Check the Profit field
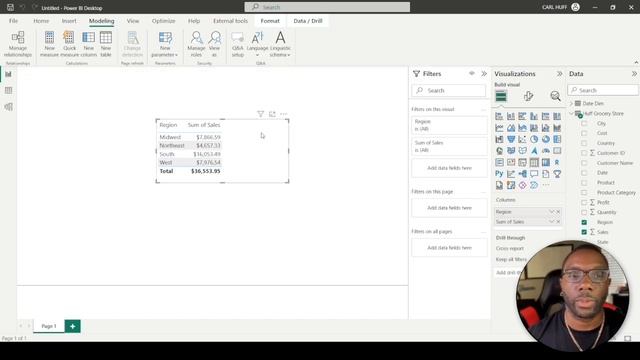 [584, 202]
